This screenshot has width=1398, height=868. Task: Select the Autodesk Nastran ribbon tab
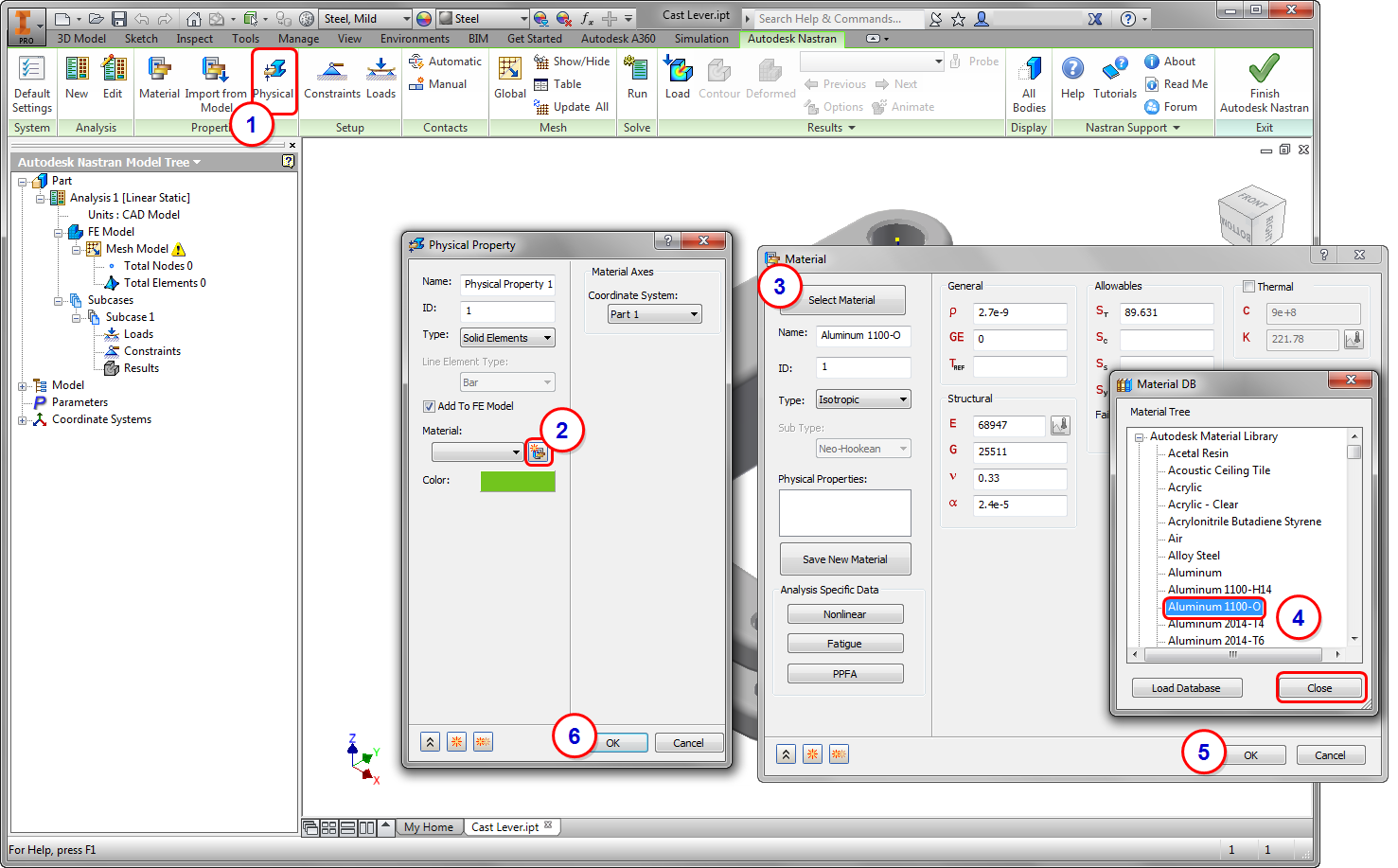coord(792,39)
